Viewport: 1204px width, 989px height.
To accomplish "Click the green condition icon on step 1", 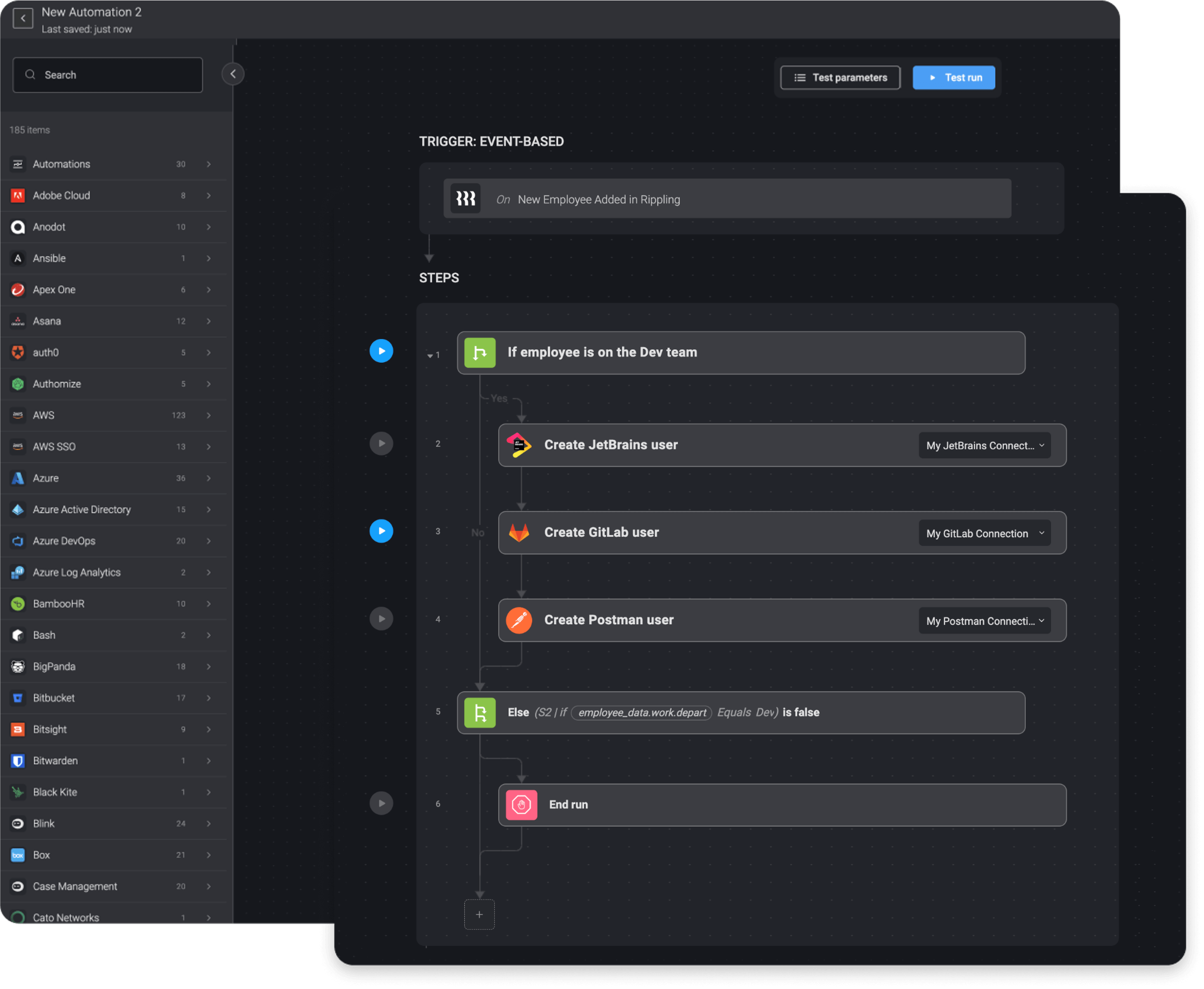I will pos(480,353).
